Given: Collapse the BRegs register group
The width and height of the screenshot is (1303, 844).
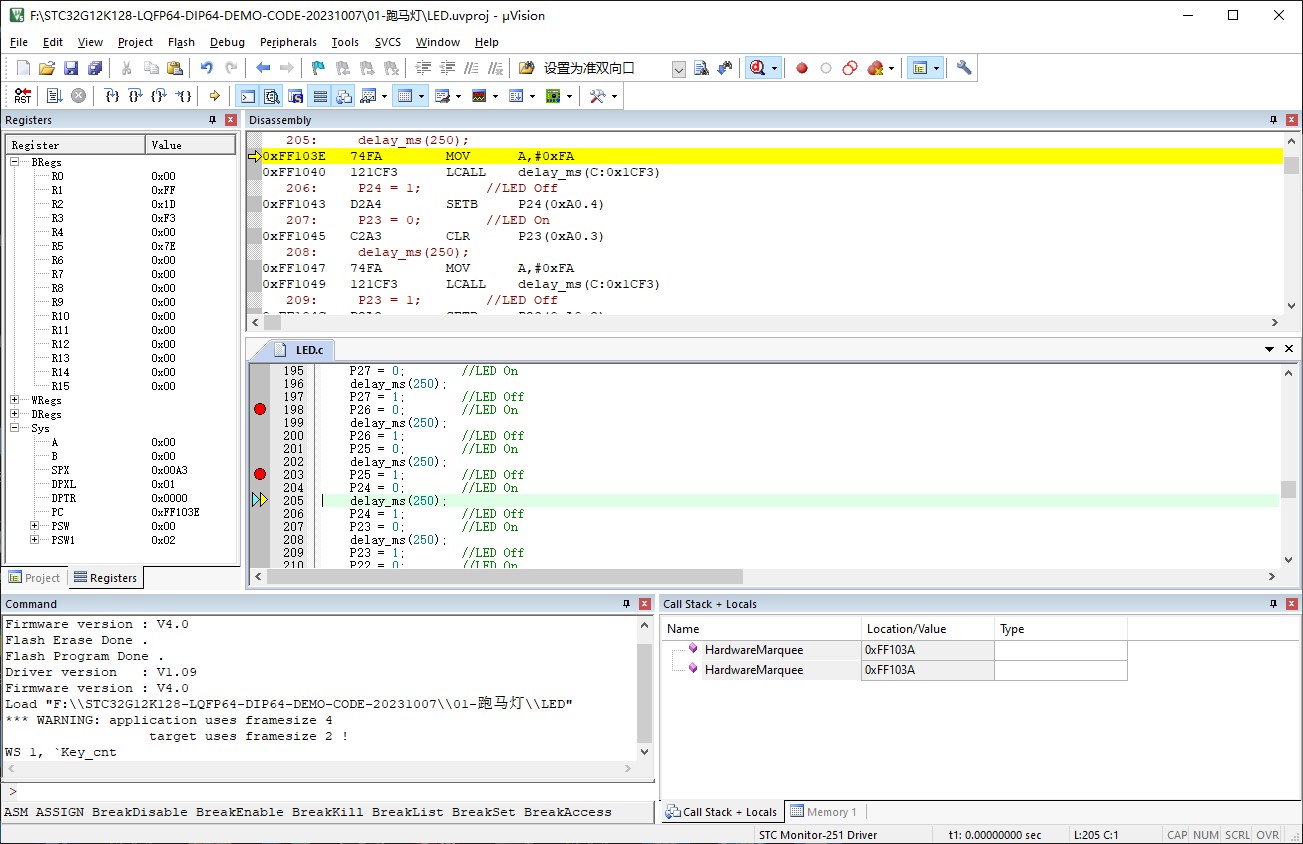Looking at the screenshot, I should click(x=16, y=162).
